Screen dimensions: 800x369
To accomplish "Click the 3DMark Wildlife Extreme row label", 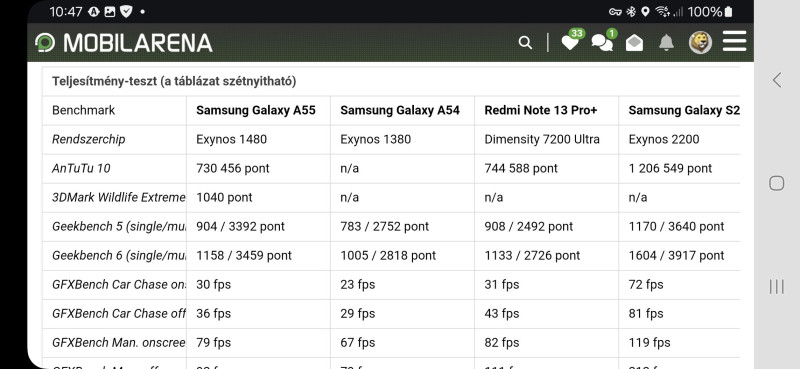I will tap(119, 198).
